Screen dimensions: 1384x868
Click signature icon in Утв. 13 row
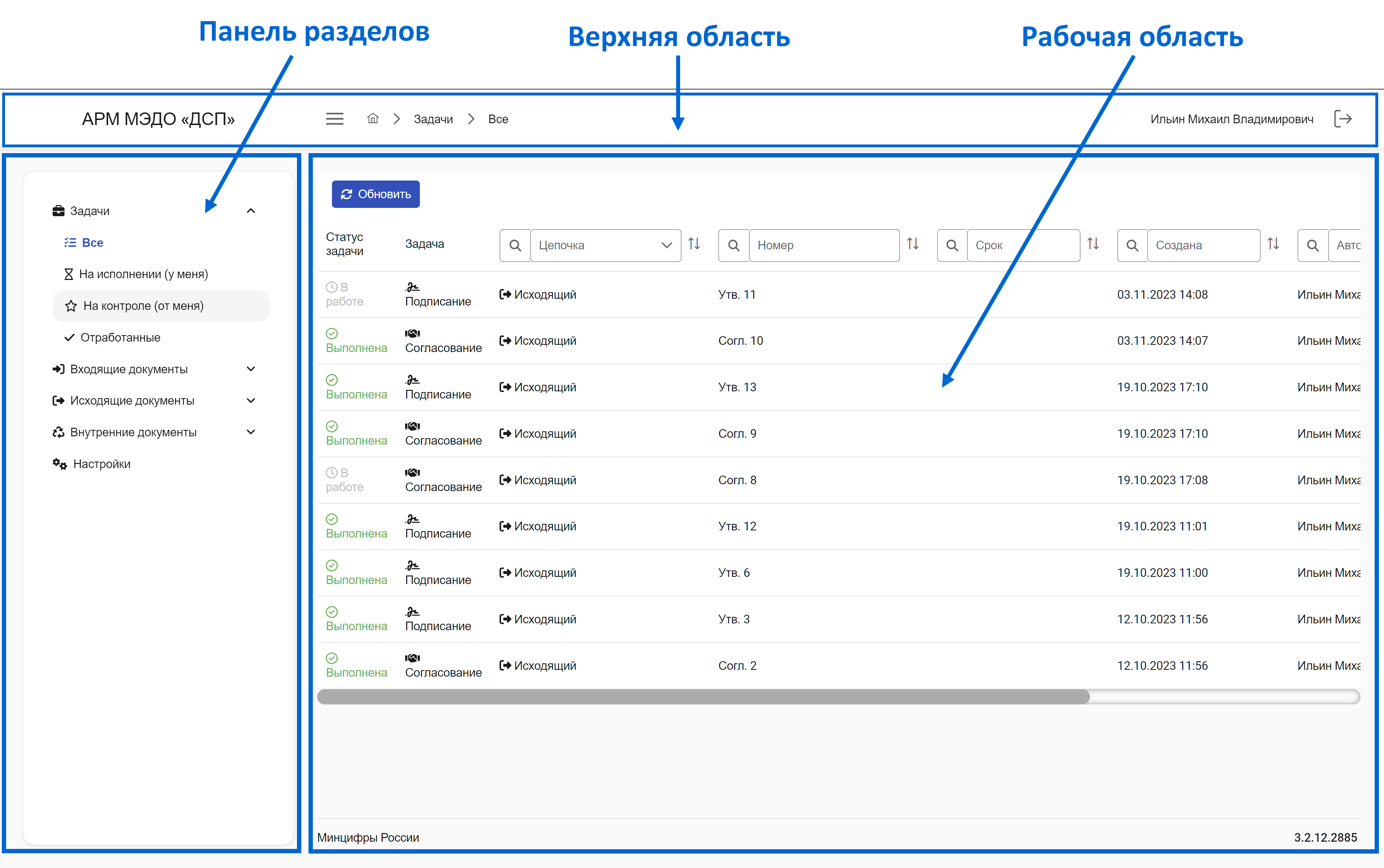[412, 380]
